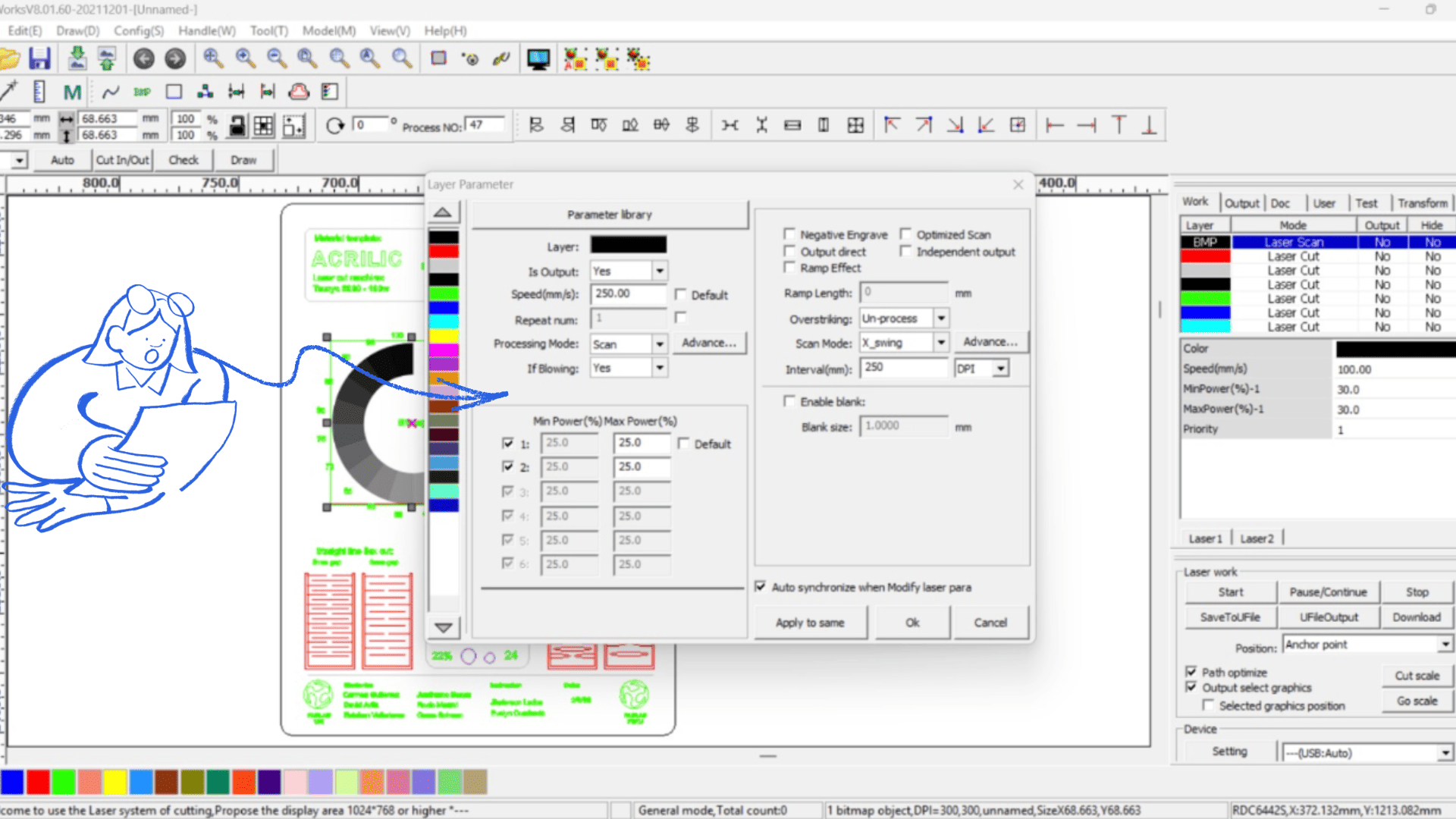The image size is (1456, 819).
Task: Open the Handle(W) menu
Action: click(206, 30)
